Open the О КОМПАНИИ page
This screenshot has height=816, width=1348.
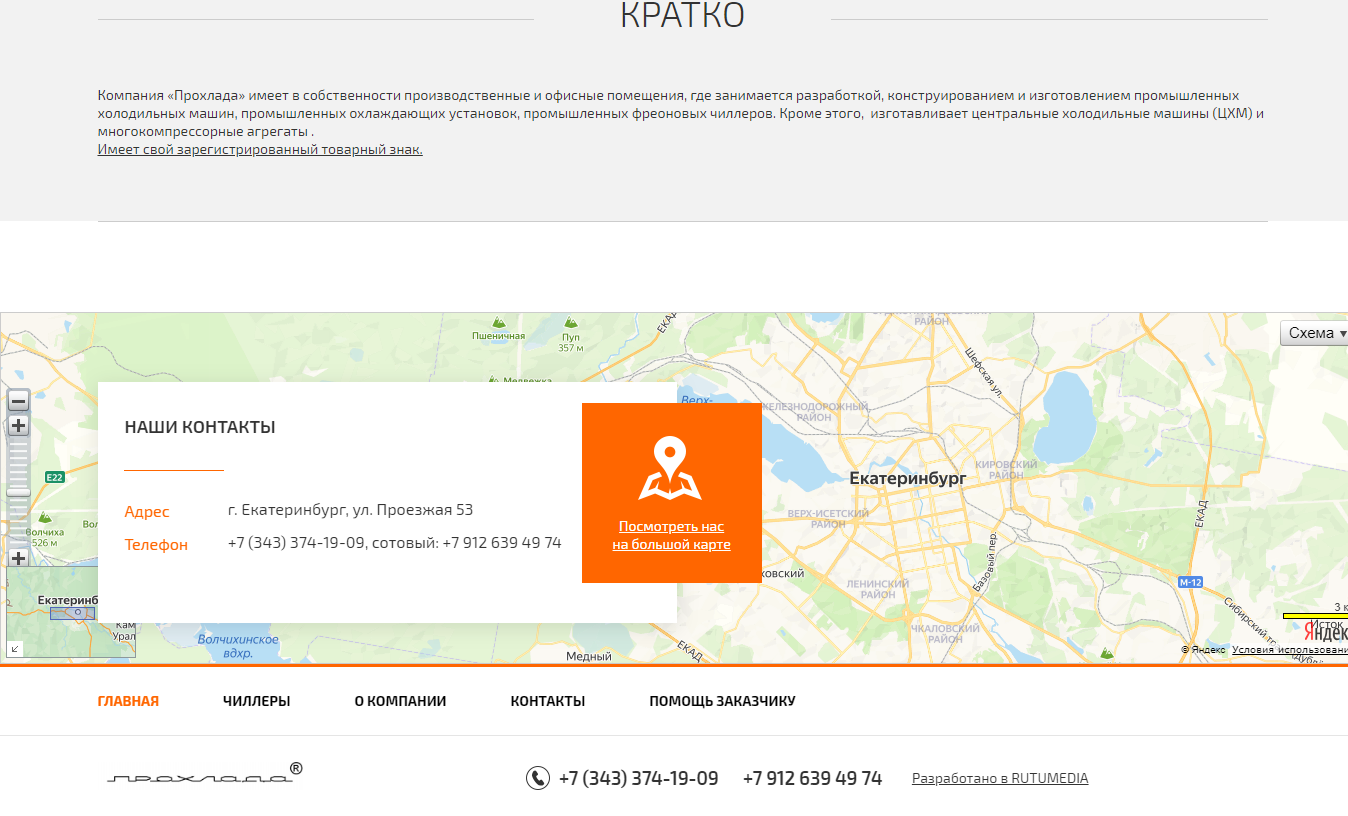[400, 701]
